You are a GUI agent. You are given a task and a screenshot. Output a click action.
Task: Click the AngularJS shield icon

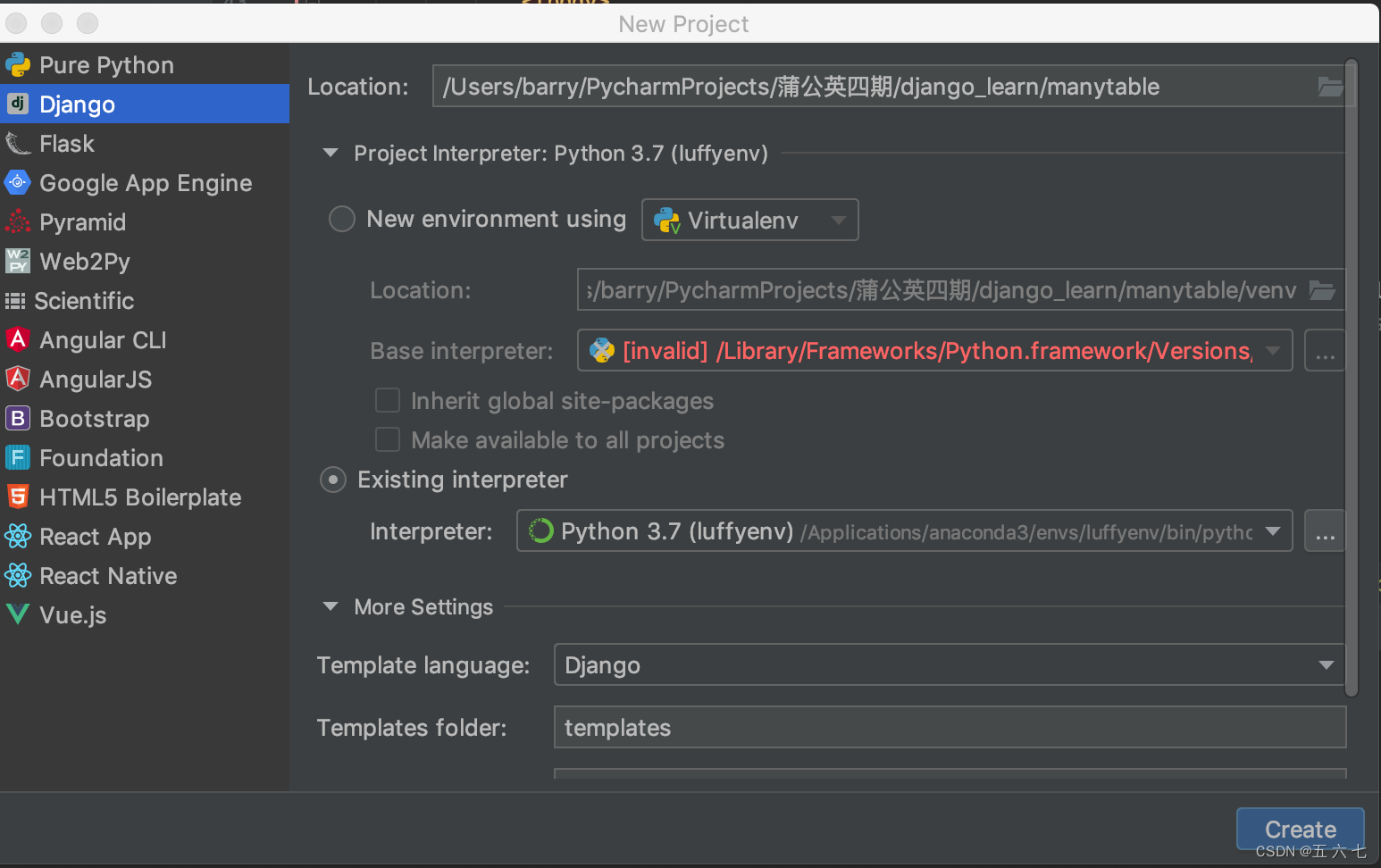point(18,379)
